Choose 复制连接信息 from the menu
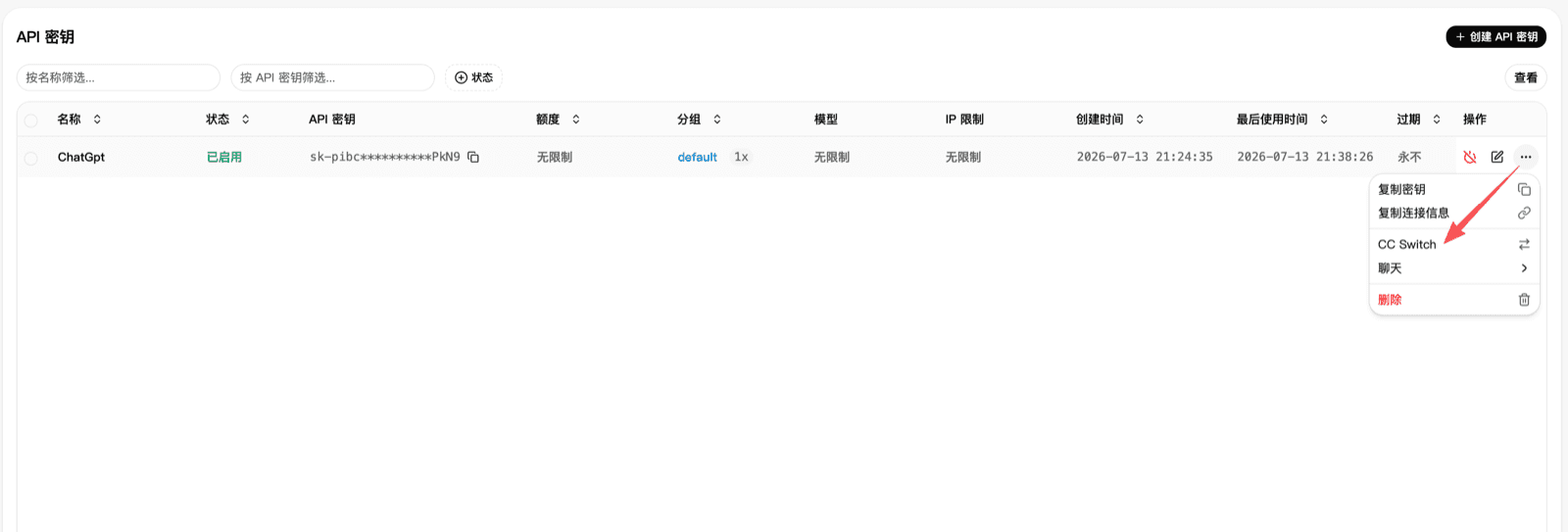 coord(1454,213)
